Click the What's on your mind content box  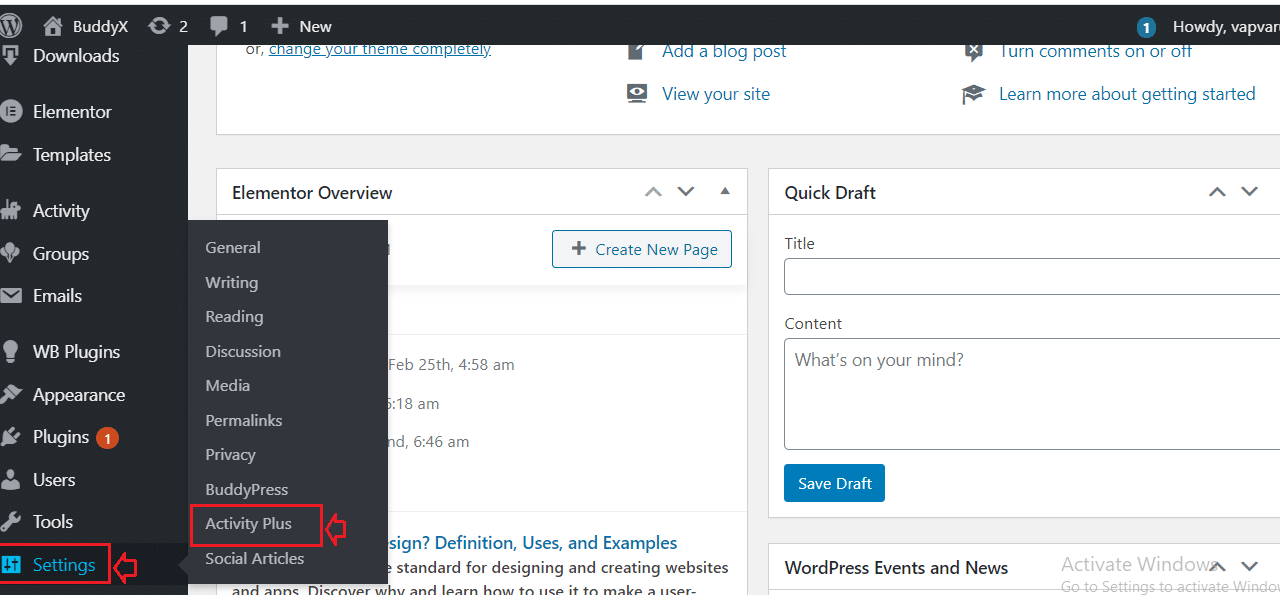tap(1030, 393)
